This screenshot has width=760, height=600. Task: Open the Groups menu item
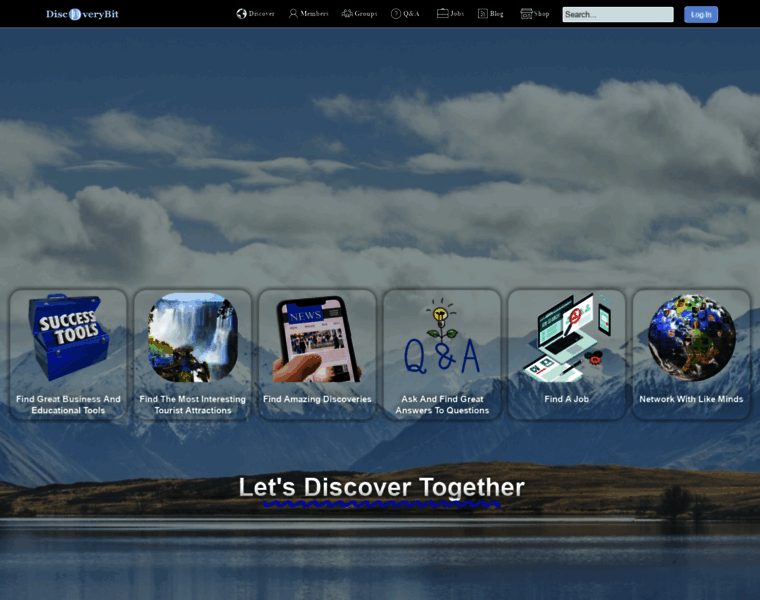tap(365, 14)
